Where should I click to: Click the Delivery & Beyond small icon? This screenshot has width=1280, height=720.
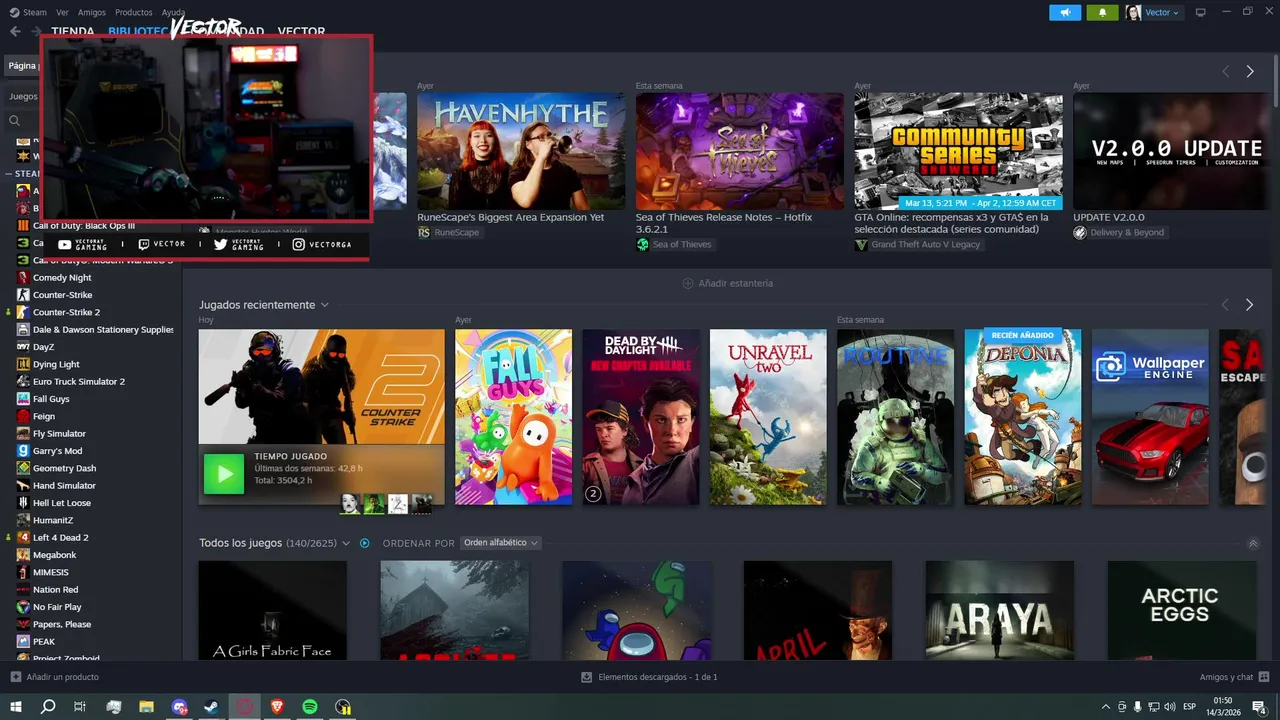(x=1080, y=232)
